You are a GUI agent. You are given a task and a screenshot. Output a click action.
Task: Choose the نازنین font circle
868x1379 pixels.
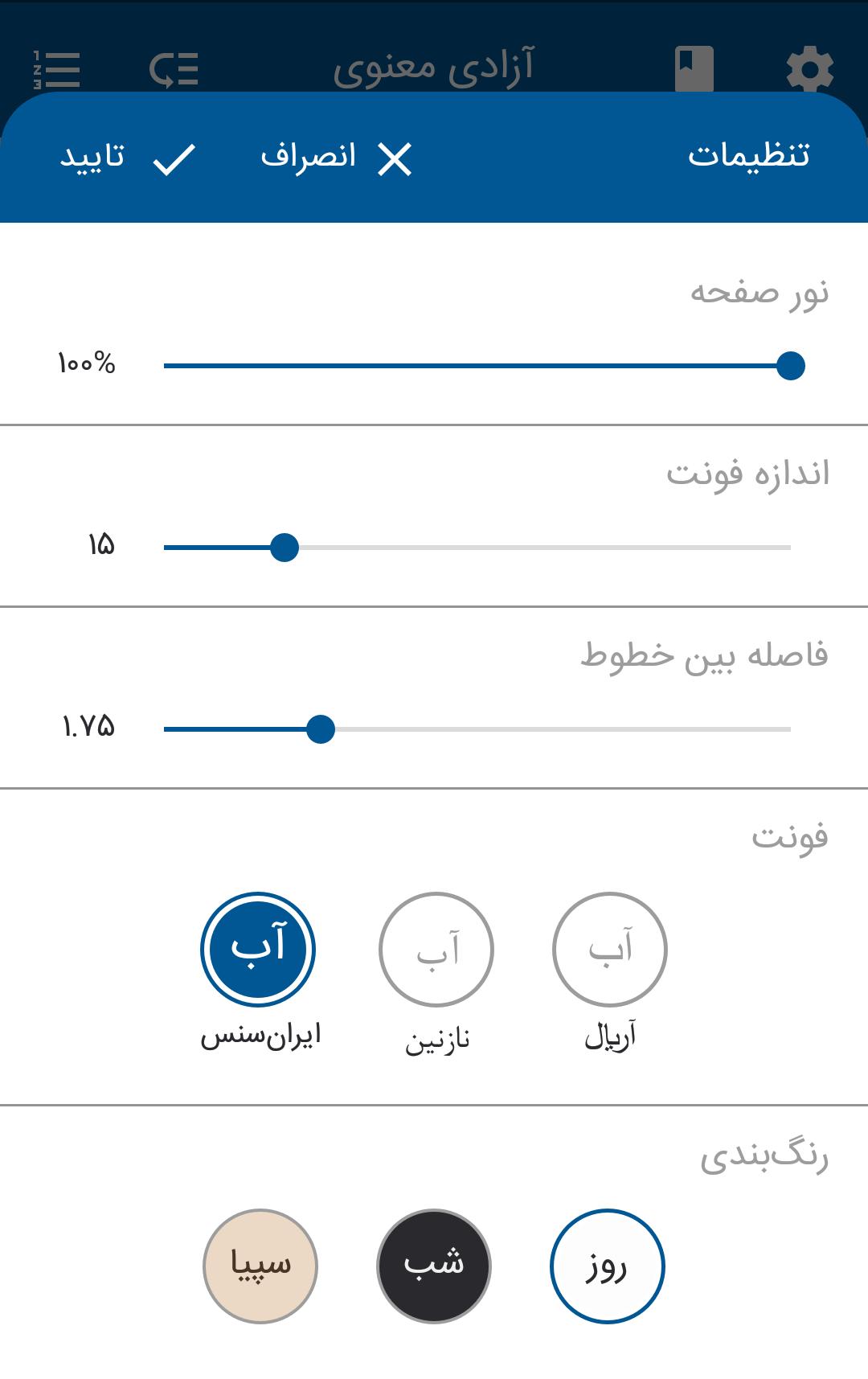(436, 950)
